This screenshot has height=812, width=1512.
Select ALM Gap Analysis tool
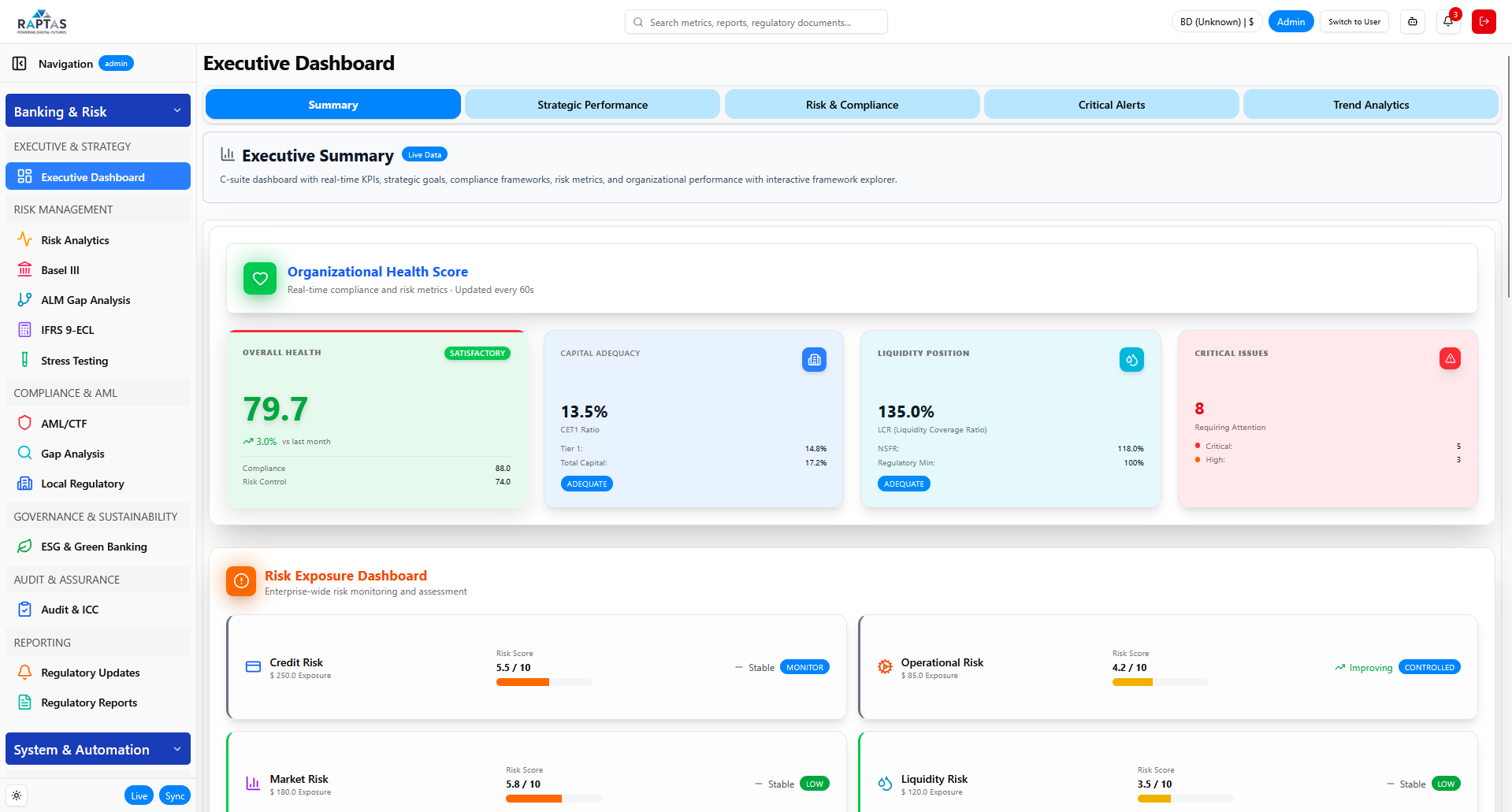pyautogui.click(x=85, y=300)
